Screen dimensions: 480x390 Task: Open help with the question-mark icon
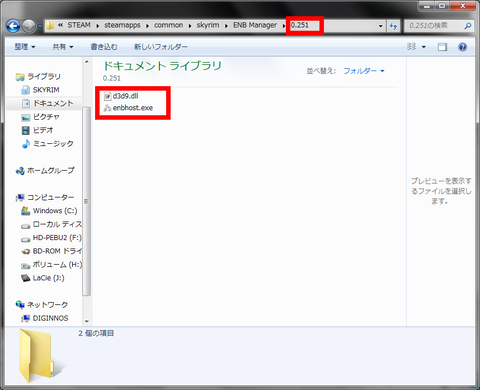pos(462,47)
